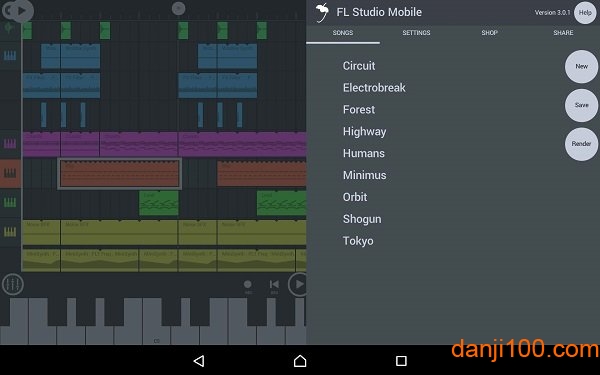Viewport: 600px width, 375px height.
Task: Create a project with the New button
Action: pyautogui.click(x=581, y=67)
